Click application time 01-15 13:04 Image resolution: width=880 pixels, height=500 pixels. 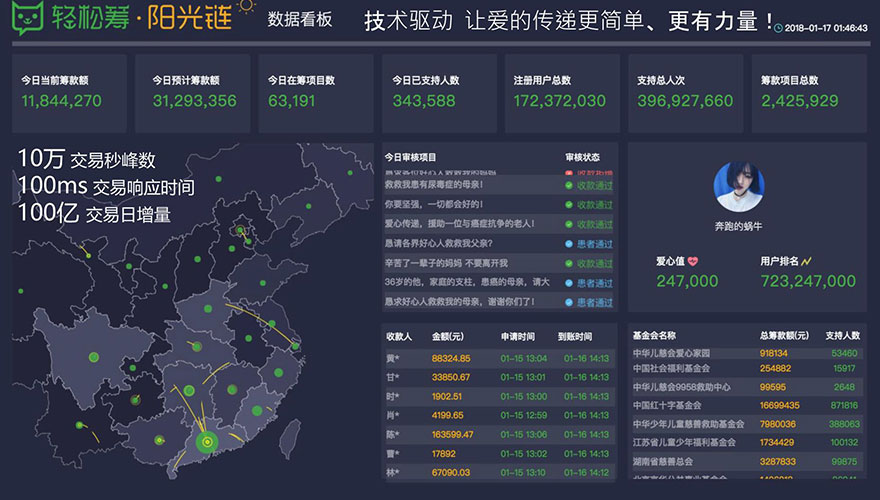pyautogui.click(x=524, y=358)
